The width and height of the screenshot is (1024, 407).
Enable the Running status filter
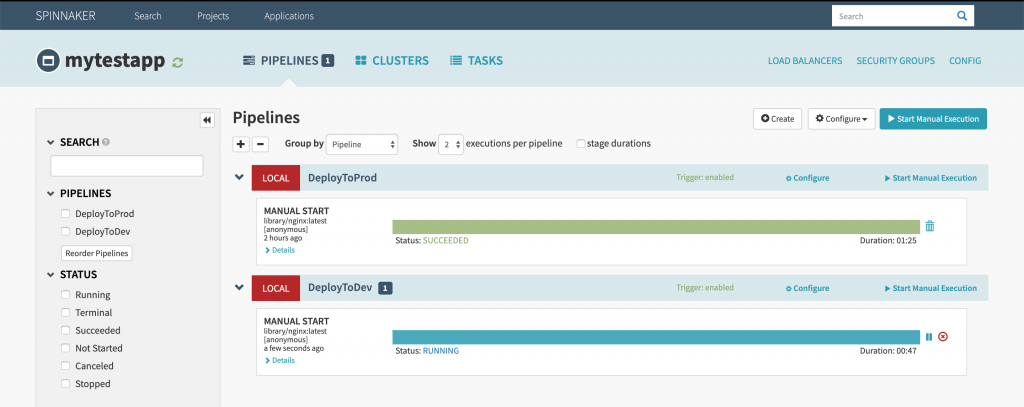[x=66, y=295]
